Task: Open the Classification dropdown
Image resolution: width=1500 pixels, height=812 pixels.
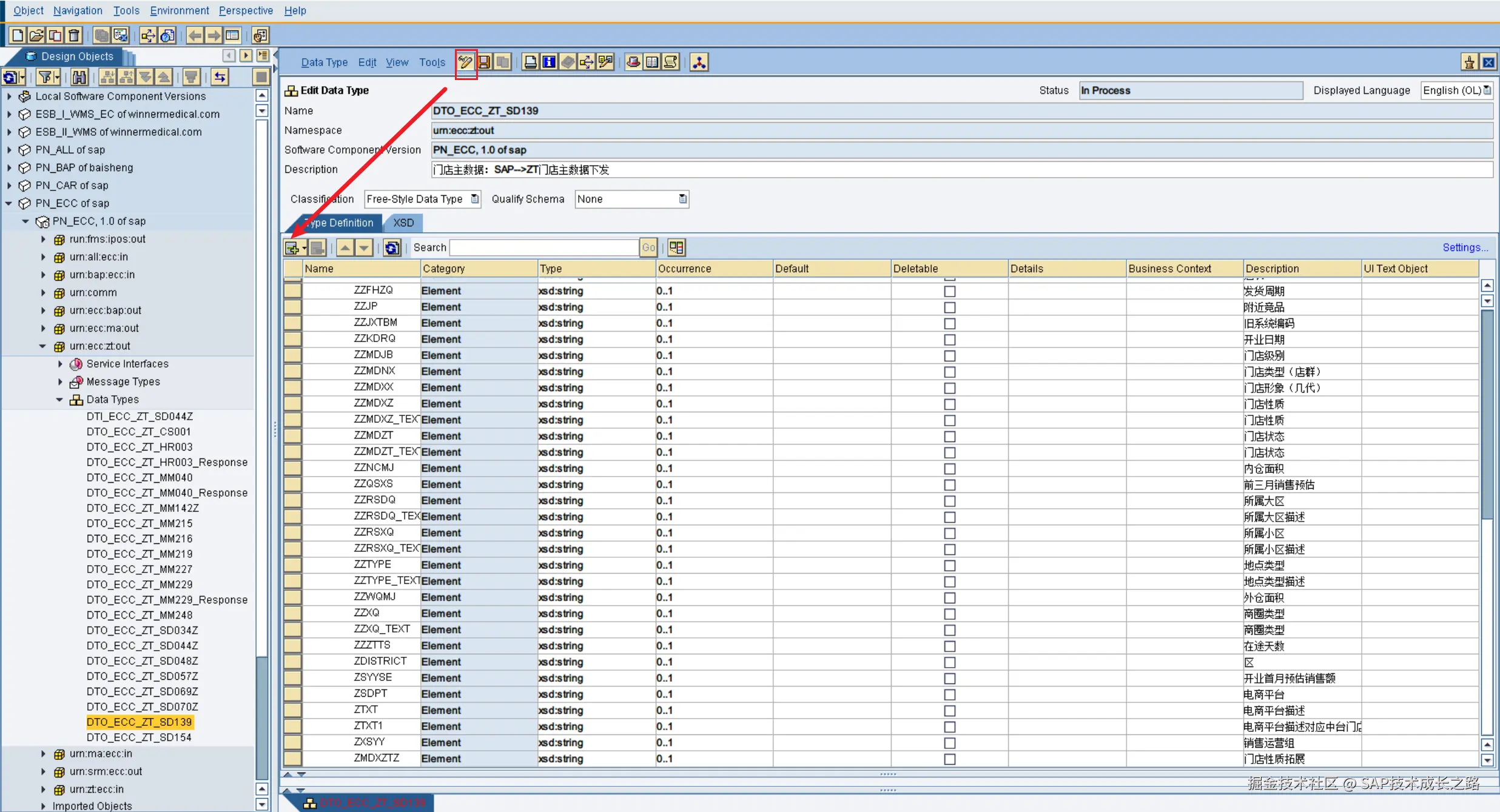Action: [474, 199]
